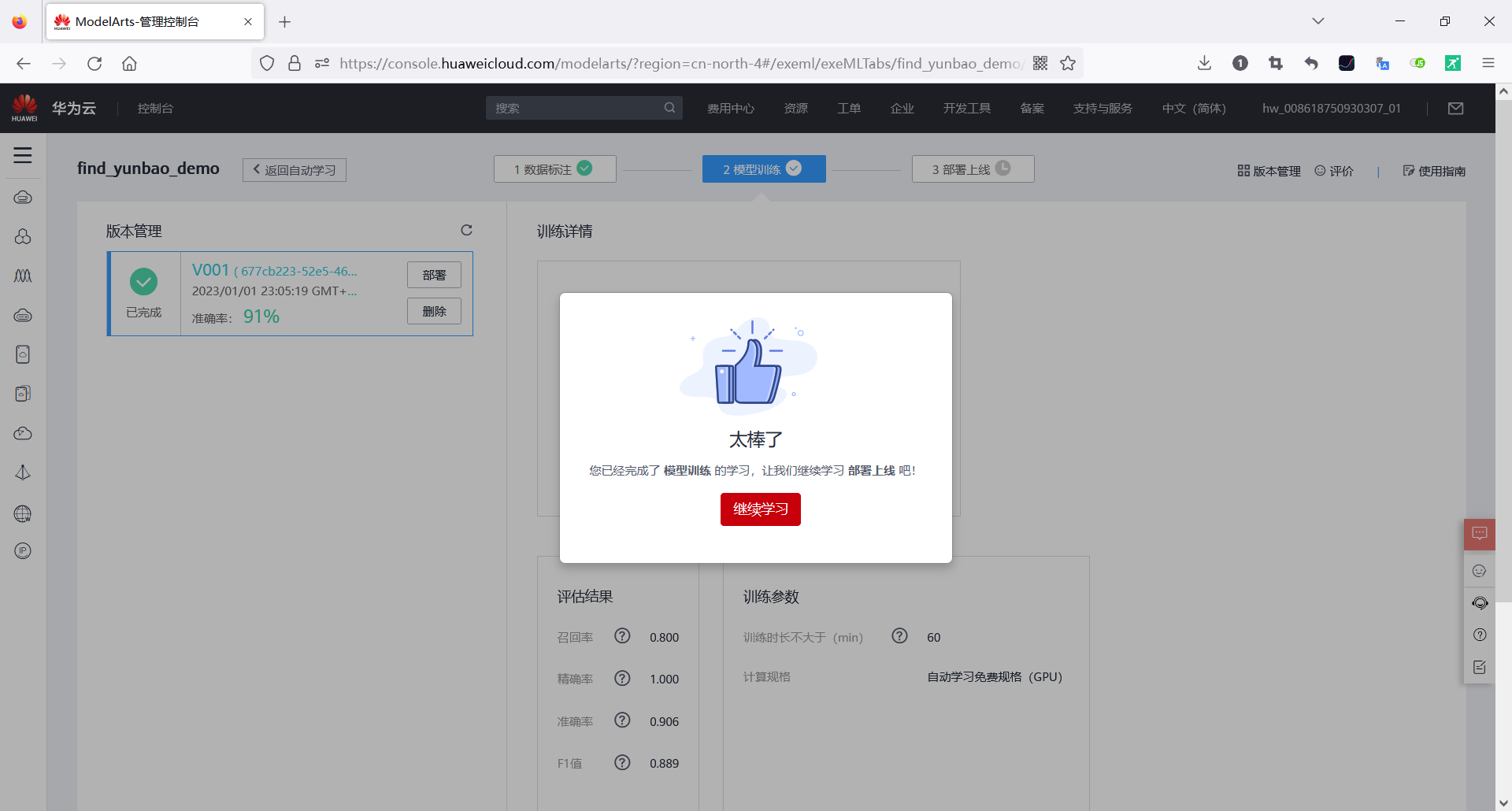Select the 3 部署上线 step tab

point(973,168)
